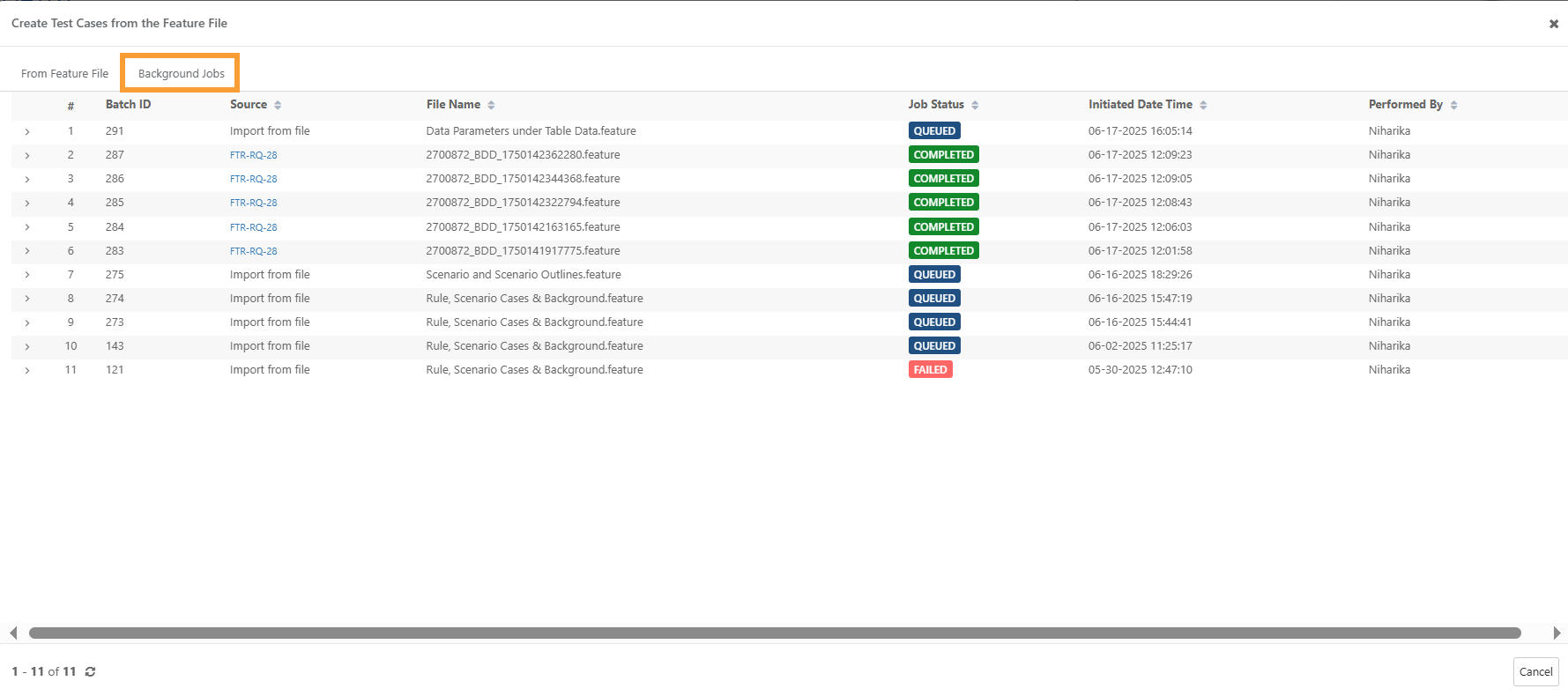The width and height of the screenshot is (1568, 696).
Task: Open FTR-RQ-28 link for batch 283
Action: pos(254,251)
